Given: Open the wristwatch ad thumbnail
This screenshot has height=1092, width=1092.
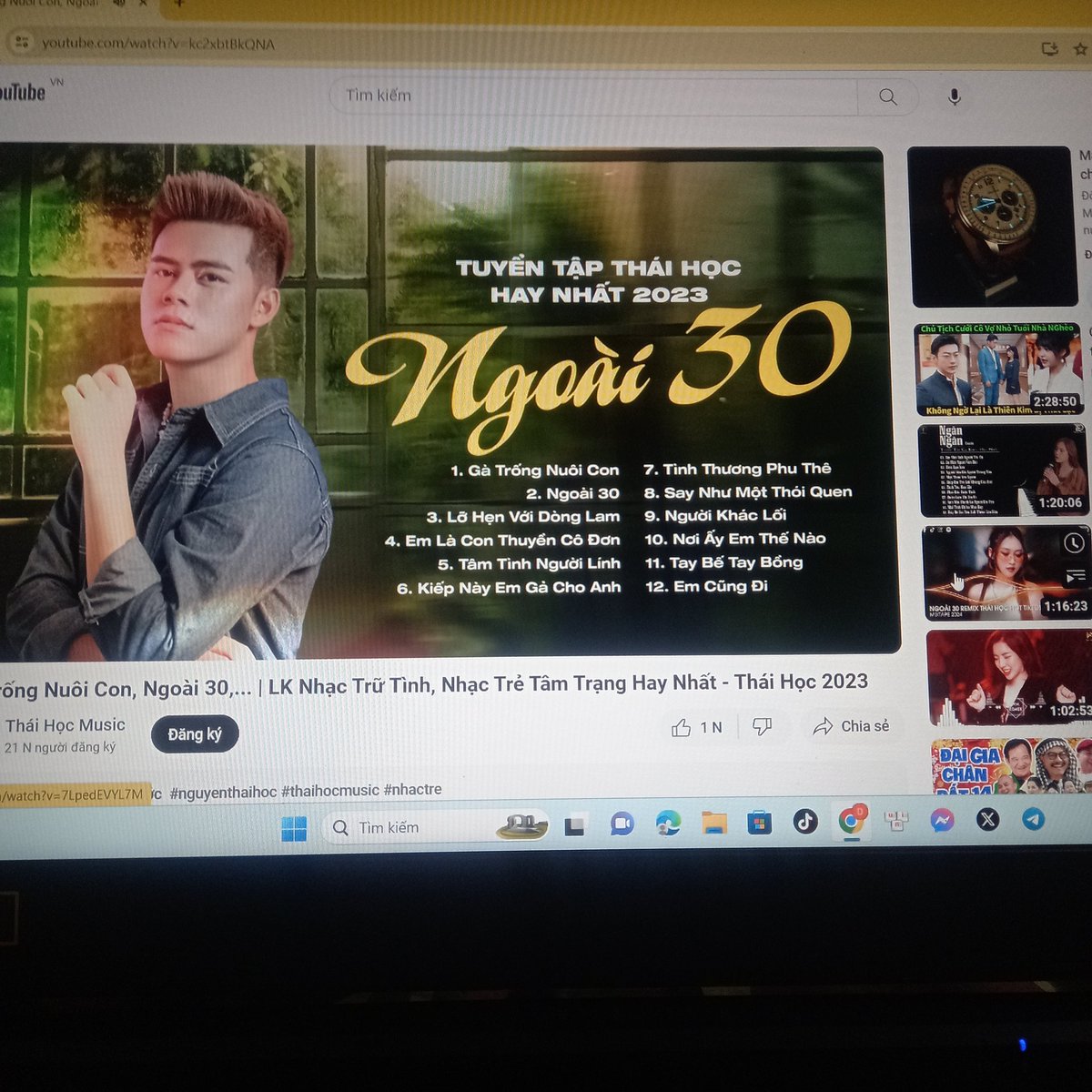Looking at the screenshot, I should pos(994,227).
